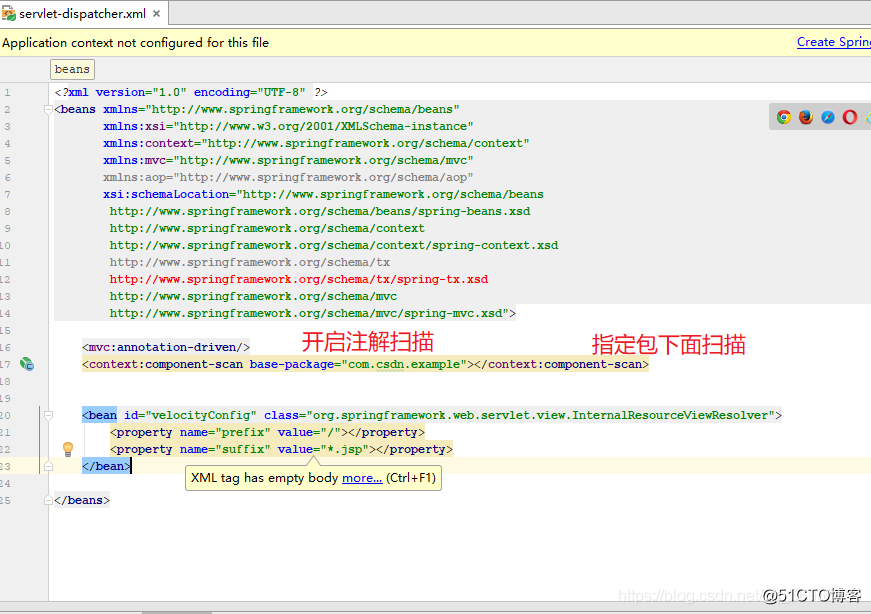Screen dimensions: 871x614
Task: Open preview in Firefox browser icon
Action: tap(806, 117)
